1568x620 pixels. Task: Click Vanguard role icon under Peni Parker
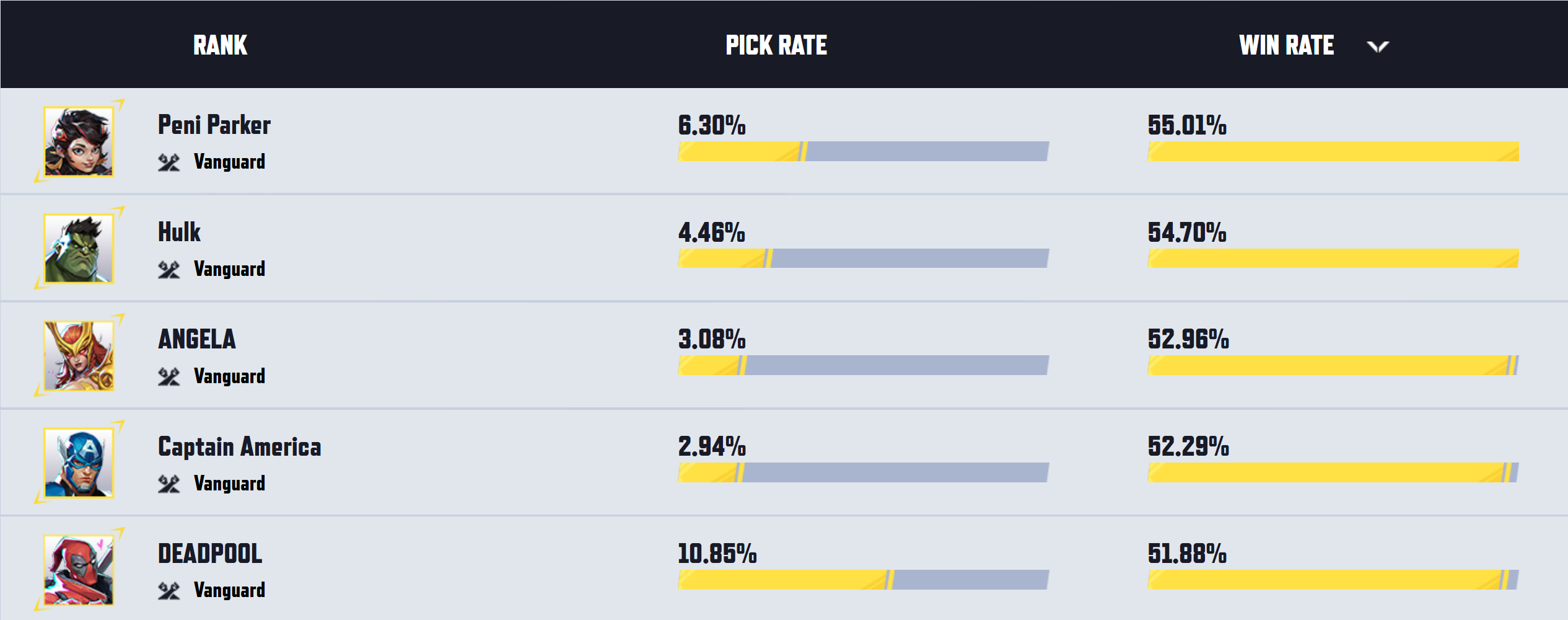point(169,162)
